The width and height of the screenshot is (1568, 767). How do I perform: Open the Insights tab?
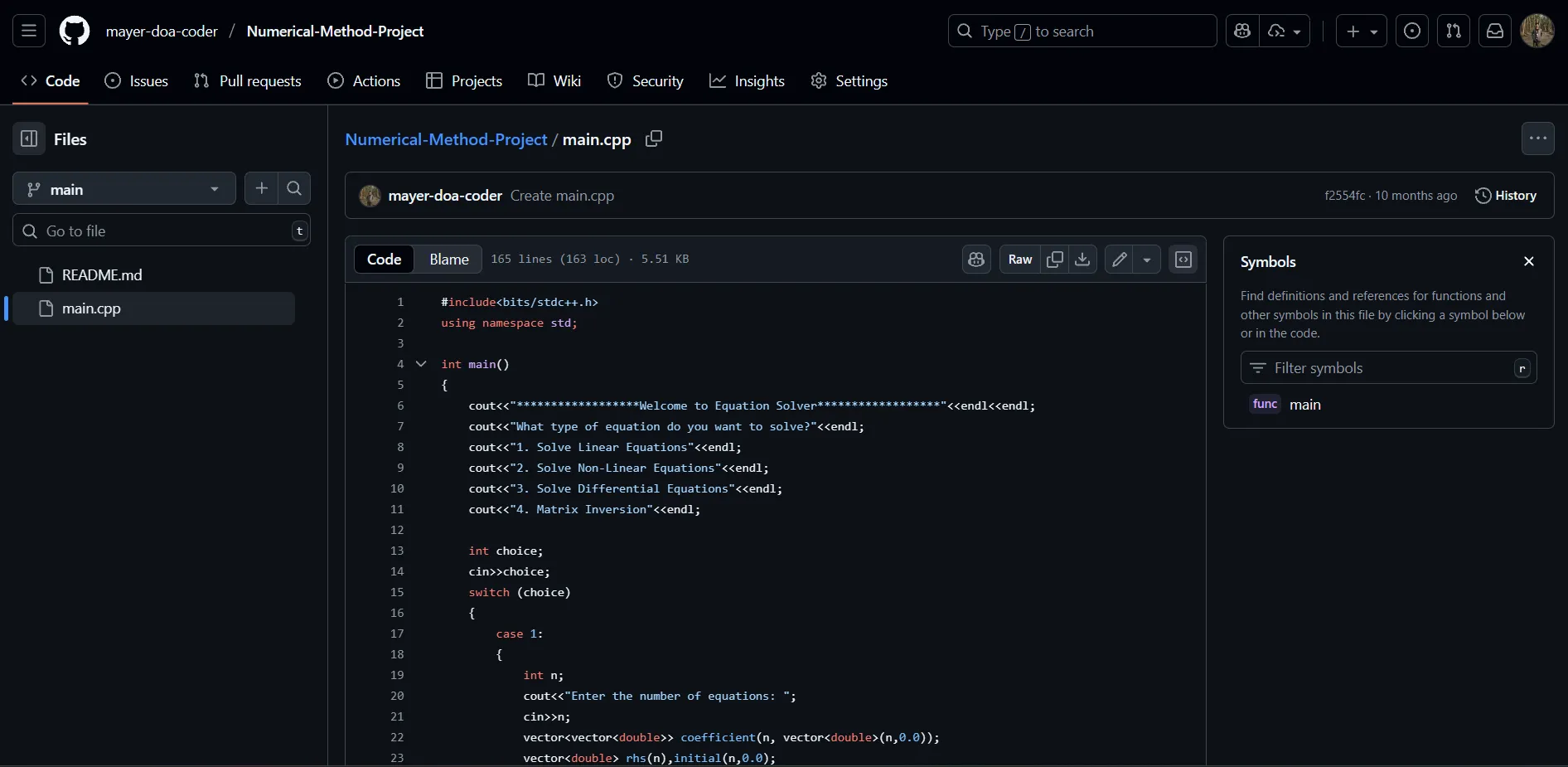pos(748,81)
